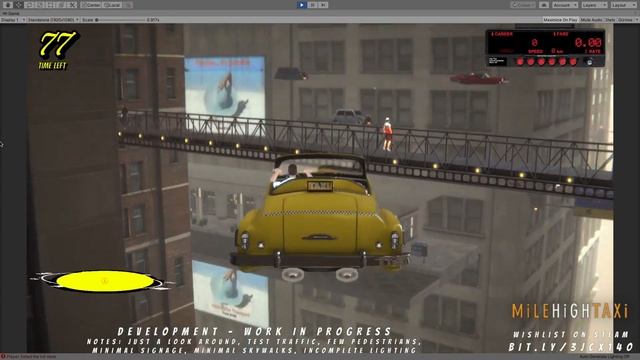The image size is (640, 360).
Task: Toggle Mute Audio
Action: [x=591, y=20]
